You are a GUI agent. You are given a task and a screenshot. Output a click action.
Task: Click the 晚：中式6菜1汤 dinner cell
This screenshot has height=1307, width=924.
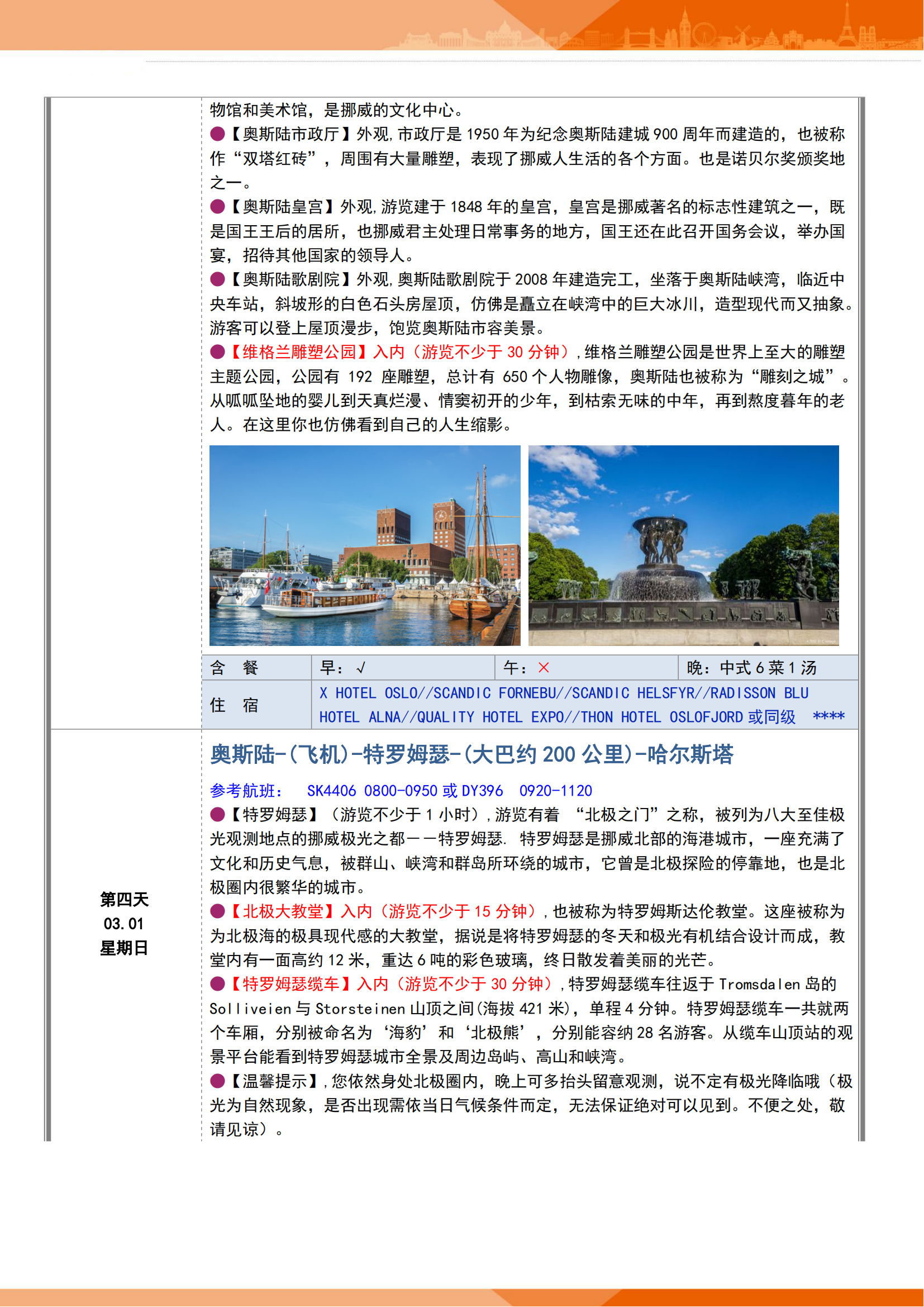click(751, 668)
